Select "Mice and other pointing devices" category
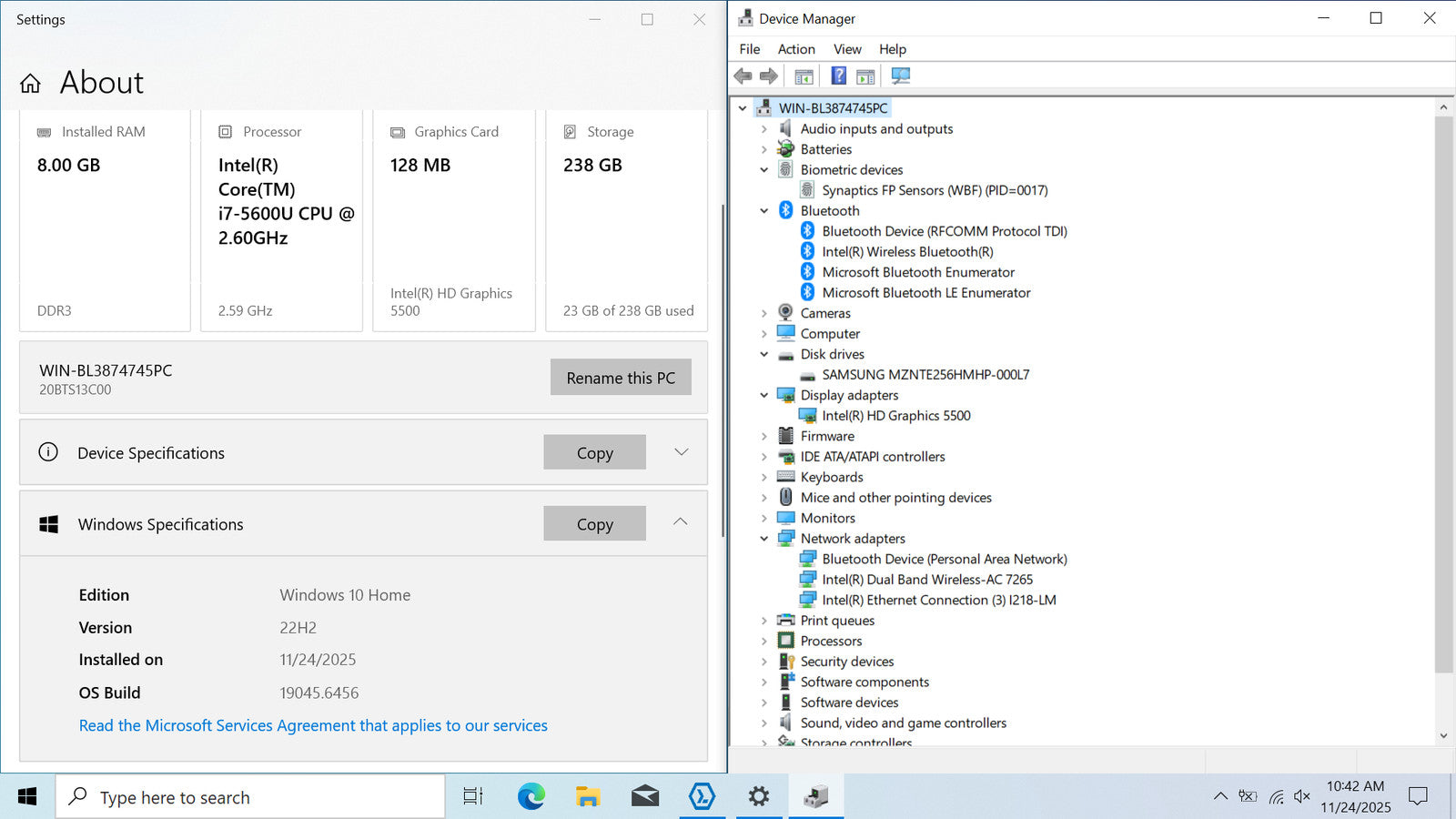The width and height of the screenshot is (1456, 819). coord(896,498)
